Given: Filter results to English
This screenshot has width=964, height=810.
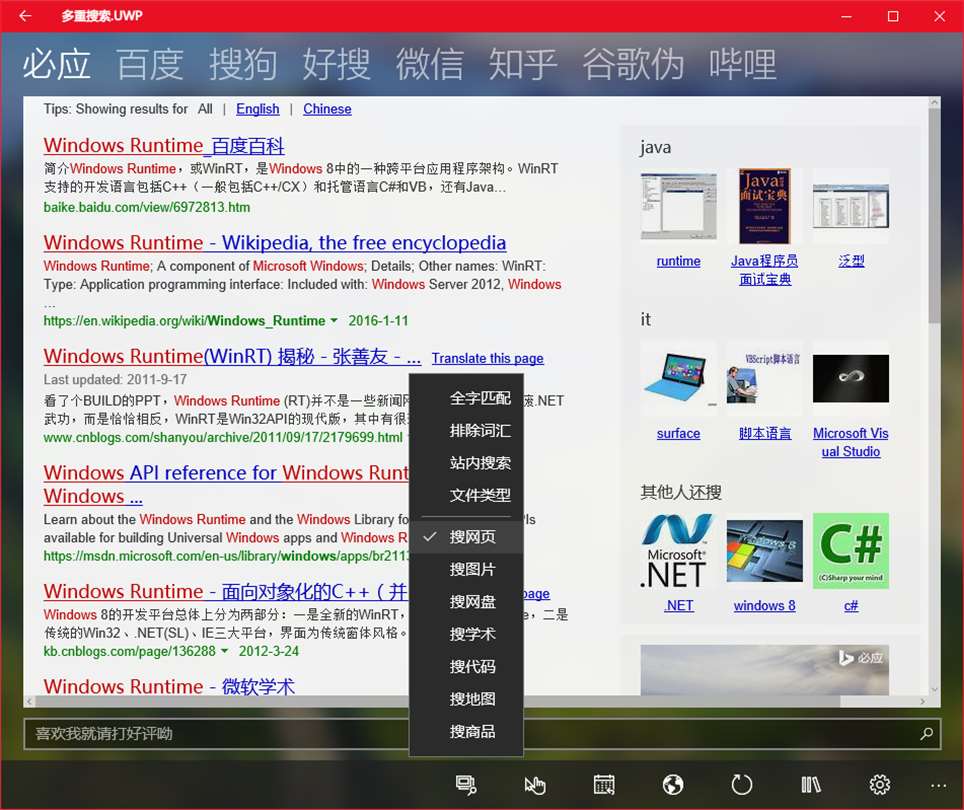Looking at the screenshot, I should click(258, 109).
